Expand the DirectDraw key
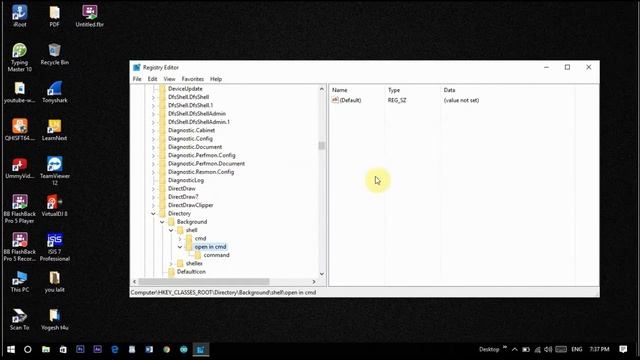The width and height of the screenshot is (640, 360). click(153, 189)
